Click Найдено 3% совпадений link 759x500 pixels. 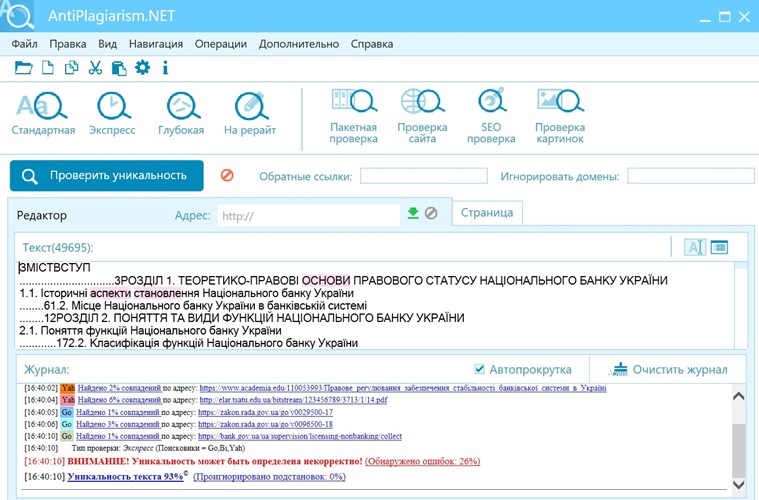[118, 424]
